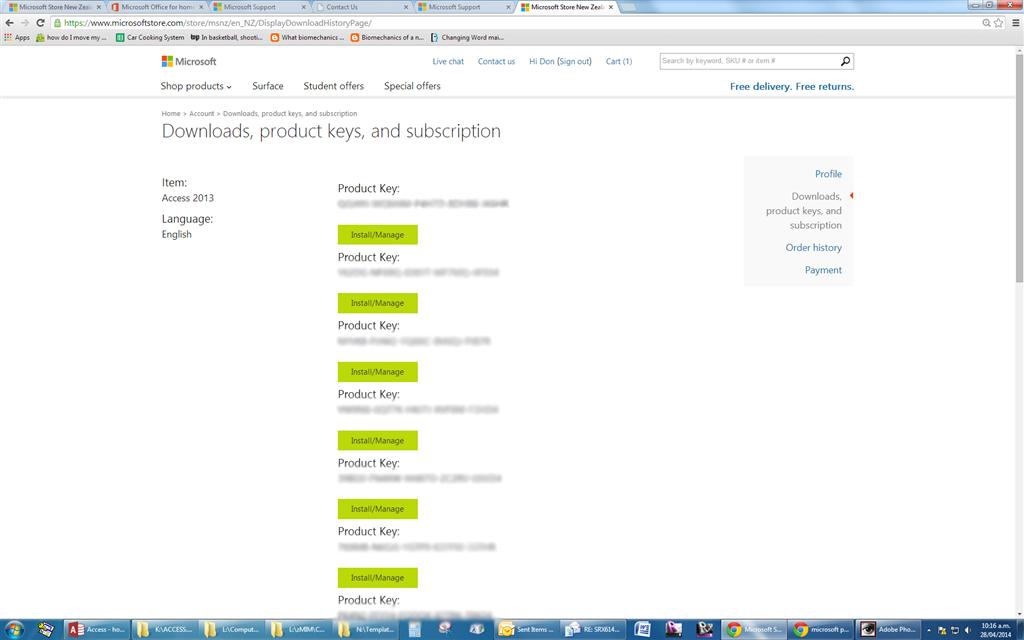Viewport: 1024px width, 640px height.
Task: Click the Account breadcrumb link
Action: coord(201,114)
